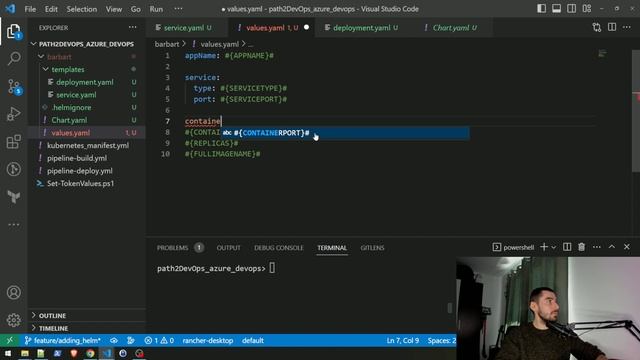Click barbart breadcrumb above editor

[167, 44]
